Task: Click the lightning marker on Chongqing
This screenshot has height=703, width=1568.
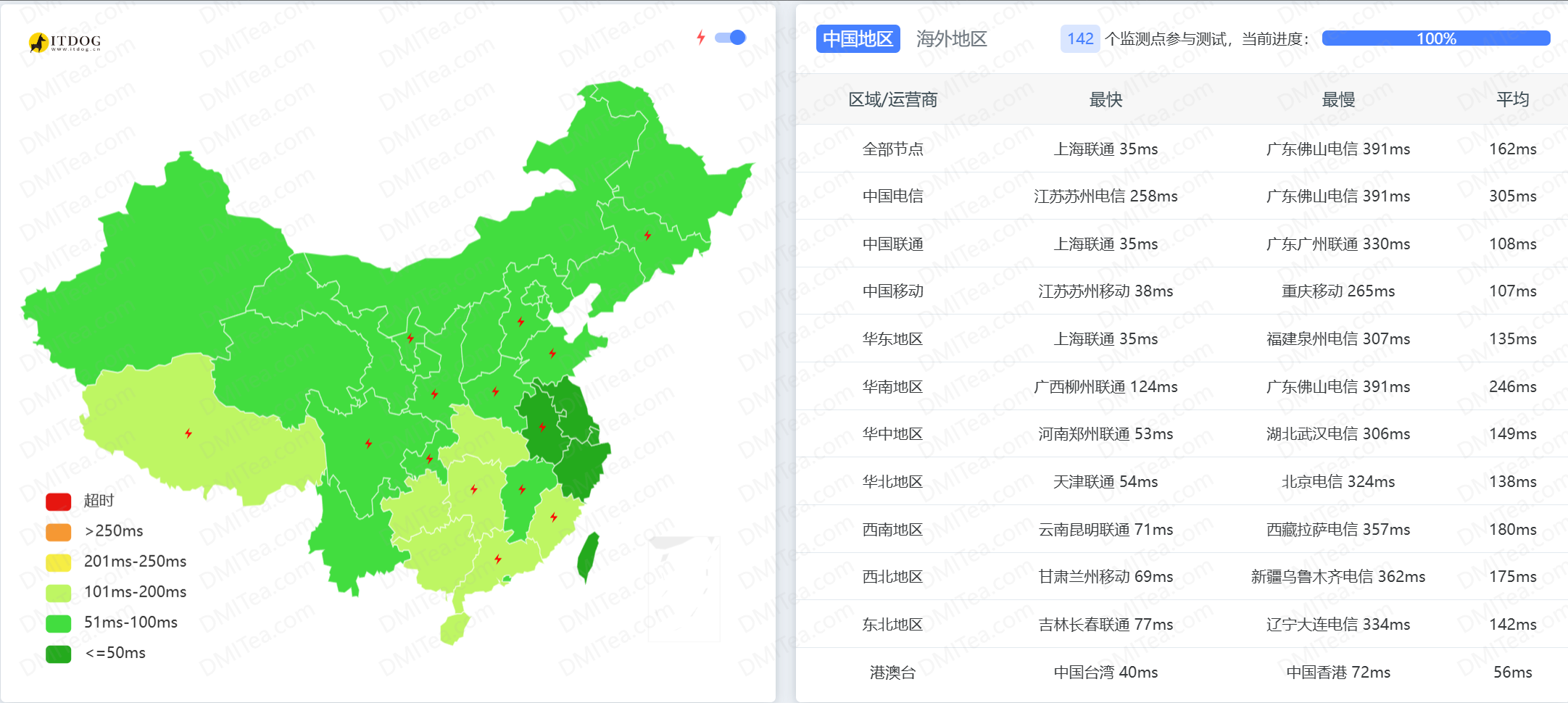Action: click(x=430, y=458)
